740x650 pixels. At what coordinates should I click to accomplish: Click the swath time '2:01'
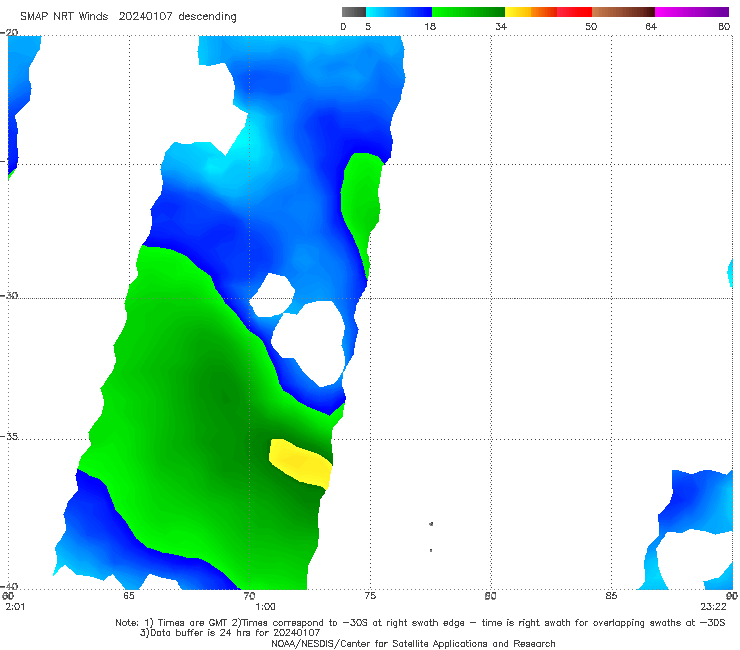[15, 607]
